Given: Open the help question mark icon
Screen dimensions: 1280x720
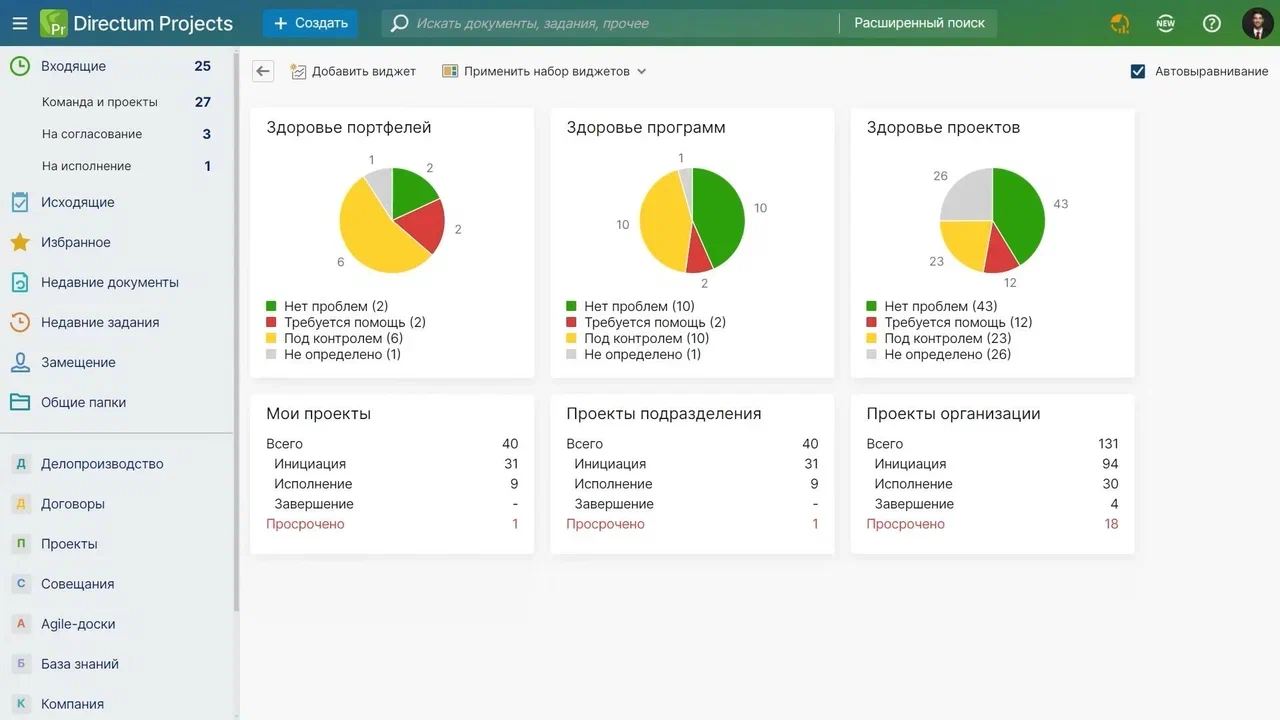Looking at the screenshot, I should 1212,23.
